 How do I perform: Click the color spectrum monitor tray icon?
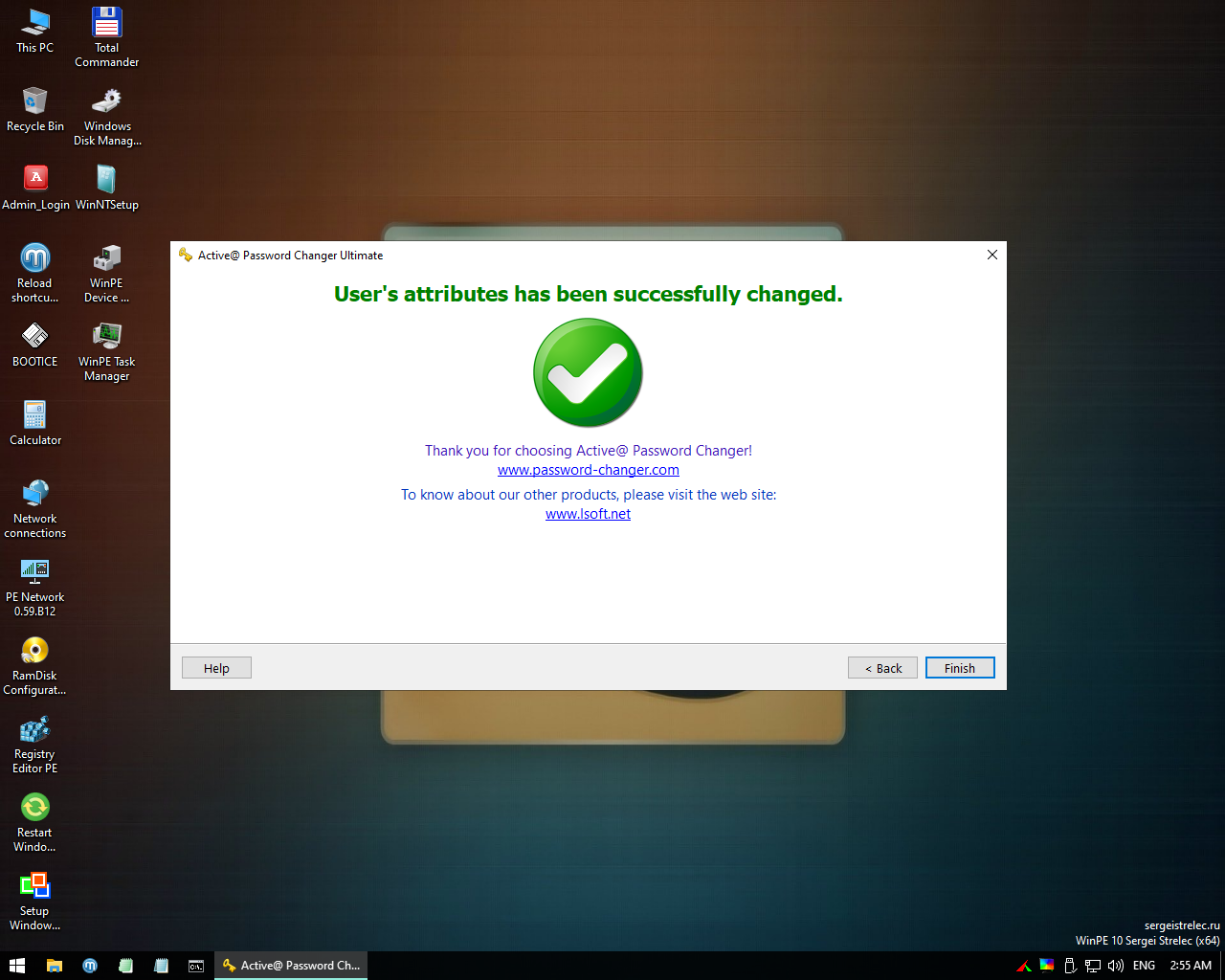click(x=1047, y=966)
